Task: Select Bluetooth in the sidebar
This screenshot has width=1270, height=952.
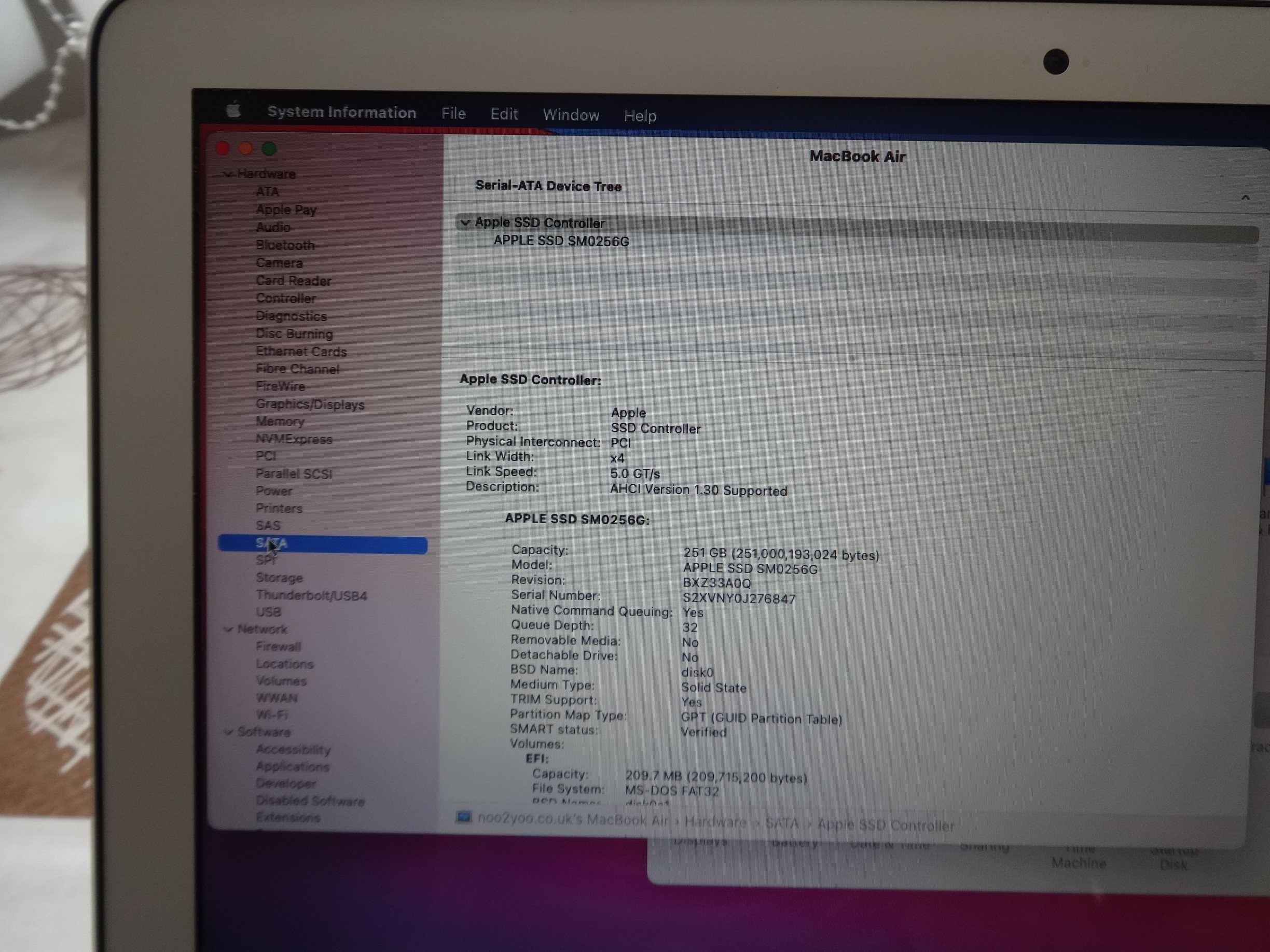Action: click(x=285, y=246)
